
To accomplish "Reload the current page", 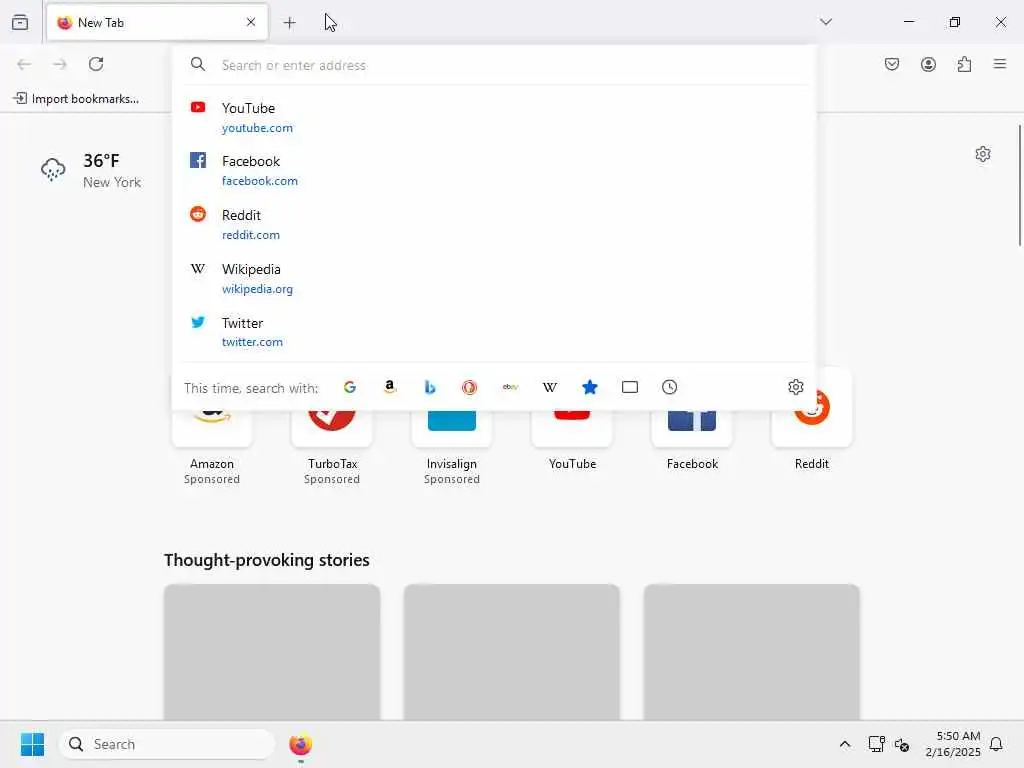I will pos(96,64).
